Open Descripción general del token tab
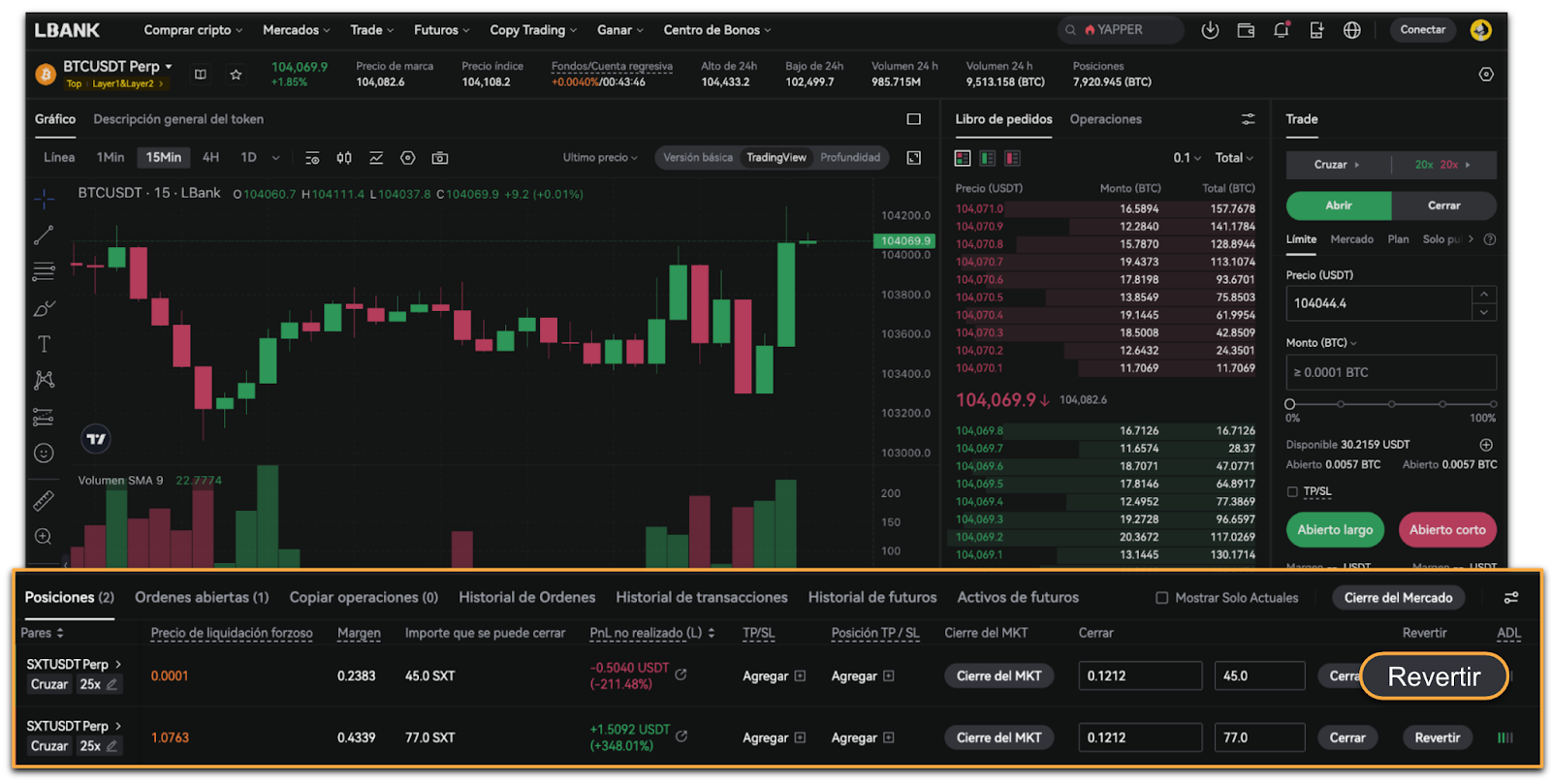The width and height of the screenshot is (1551, 784). point(178,119)
